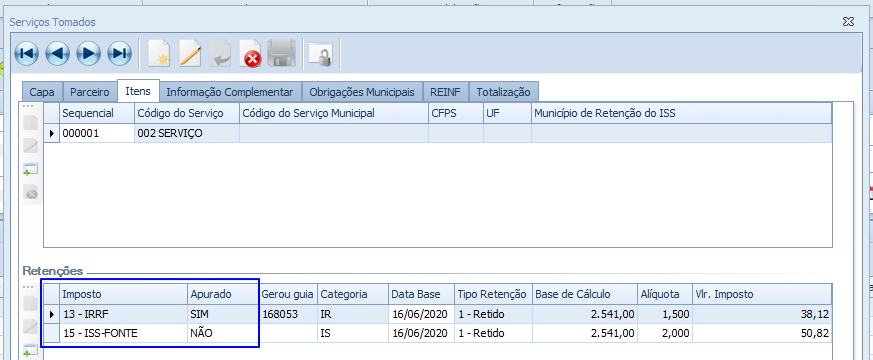Click the new page icon beside the Retenções grid
873x360 pixels.
click(x=31, y=304)
